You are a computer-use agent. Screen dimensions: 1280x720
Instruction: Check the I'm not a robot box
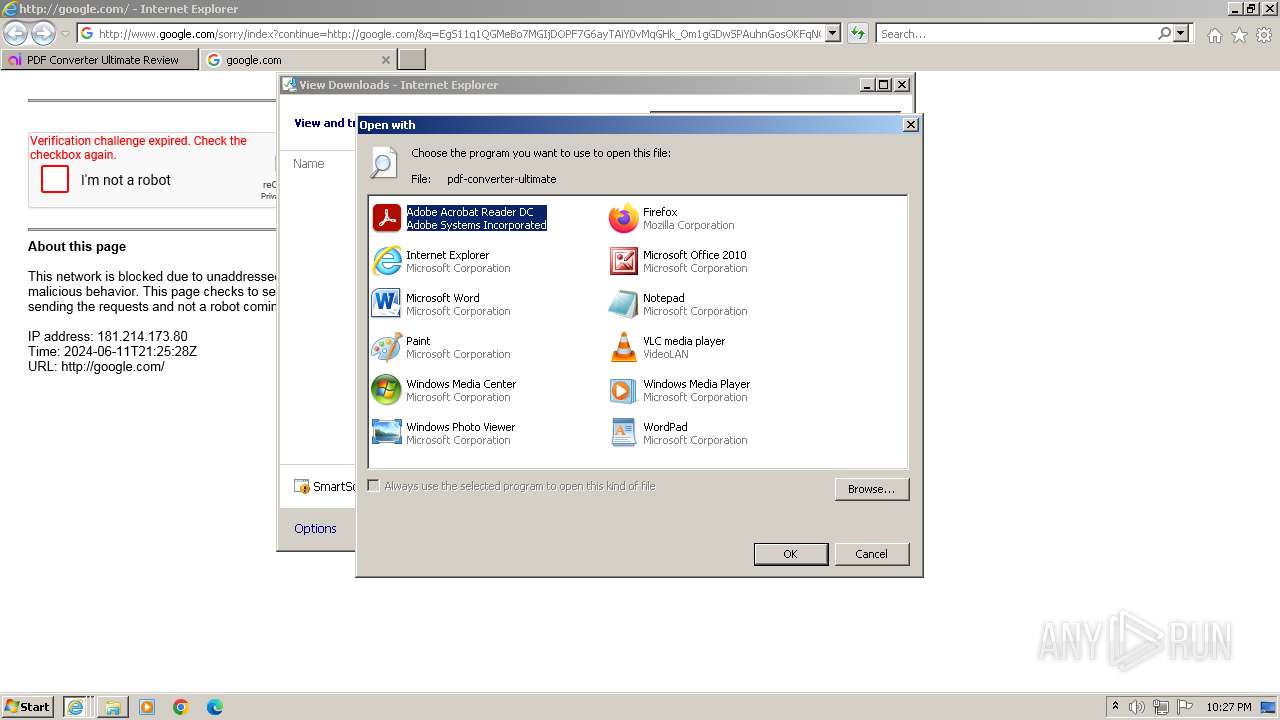(x=55, y=179)
